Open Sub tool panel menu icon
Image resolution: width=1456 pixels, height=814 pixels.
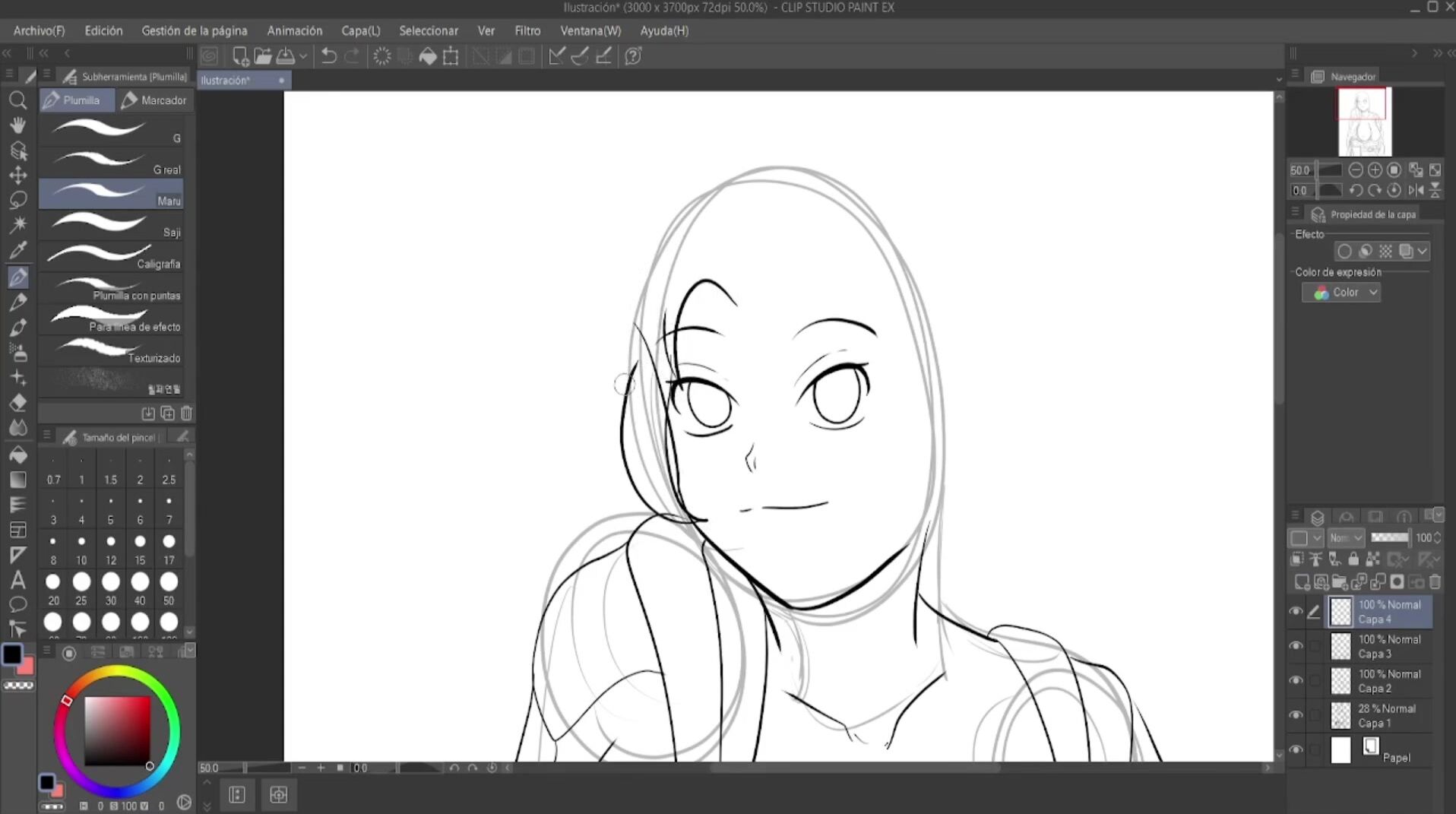point(46,74)
